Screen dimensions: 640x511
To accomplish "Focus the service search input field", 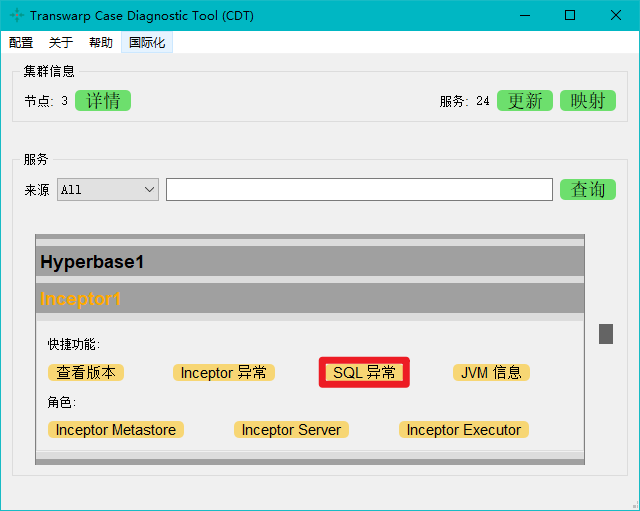I will (359, 189).
